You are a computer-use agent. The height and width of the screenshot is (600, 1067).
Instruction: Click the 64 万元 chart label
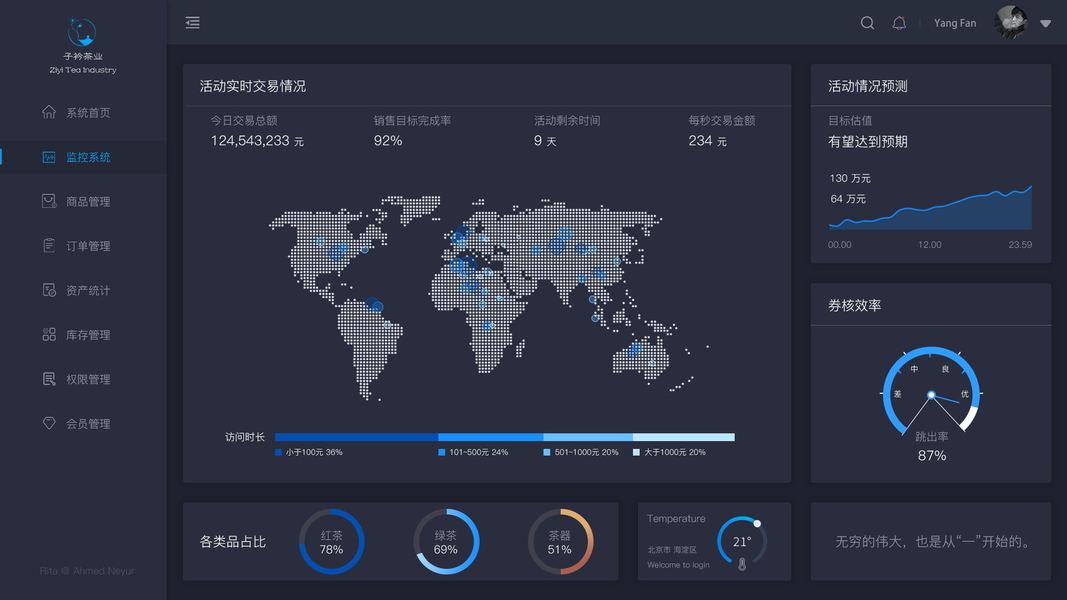click(848, 199)
